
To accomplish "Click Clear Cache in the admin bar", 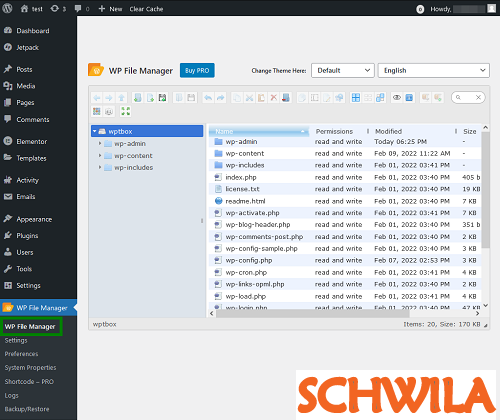I will coord(146,9).
